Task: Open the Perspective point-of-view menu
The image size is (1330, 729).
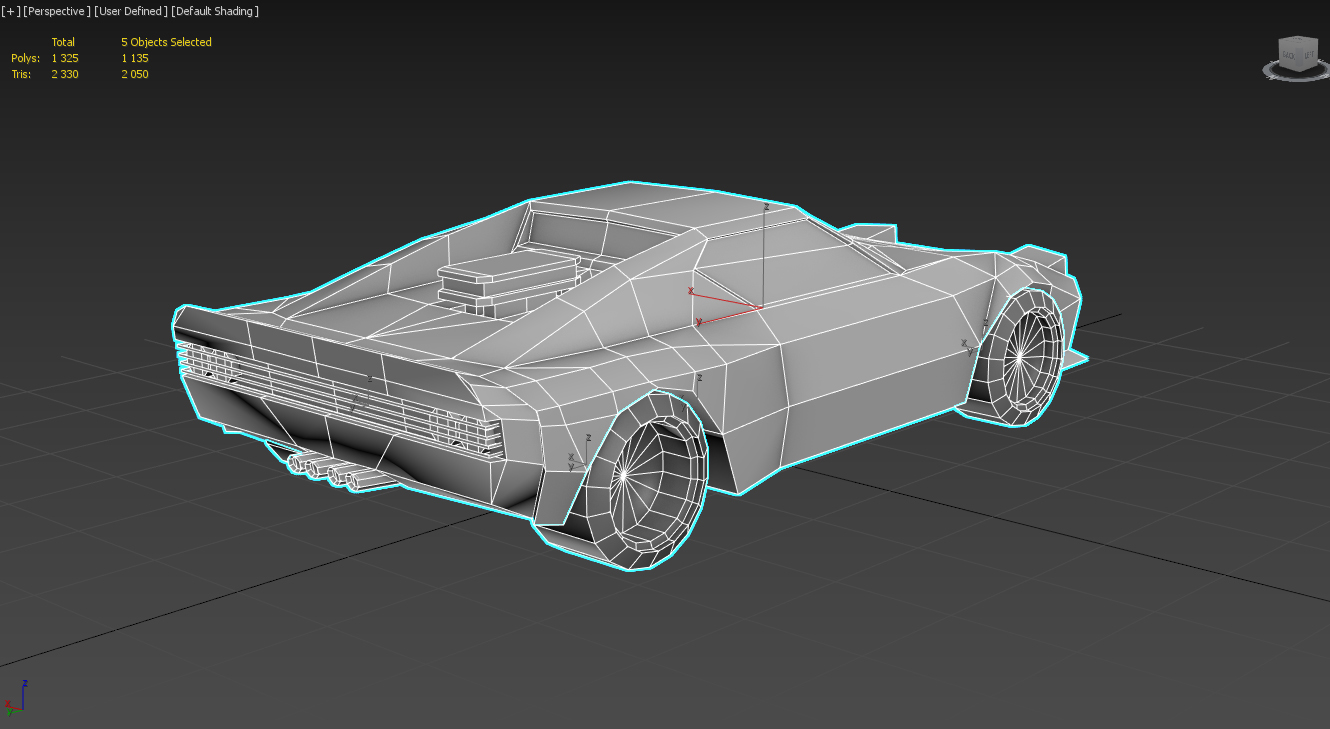Action: (57, 11)
